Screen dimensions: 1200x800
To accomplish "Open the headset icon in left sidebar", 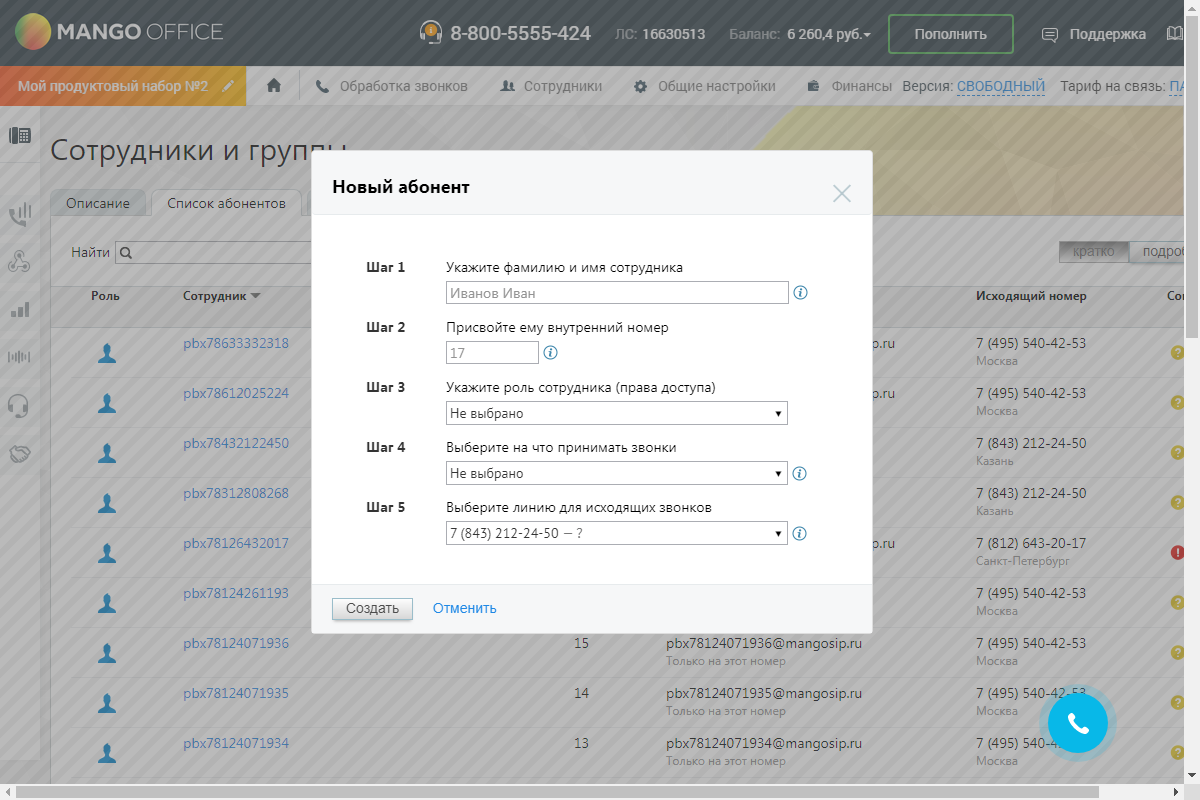I will pyautogui.click(x=18, y=405).
